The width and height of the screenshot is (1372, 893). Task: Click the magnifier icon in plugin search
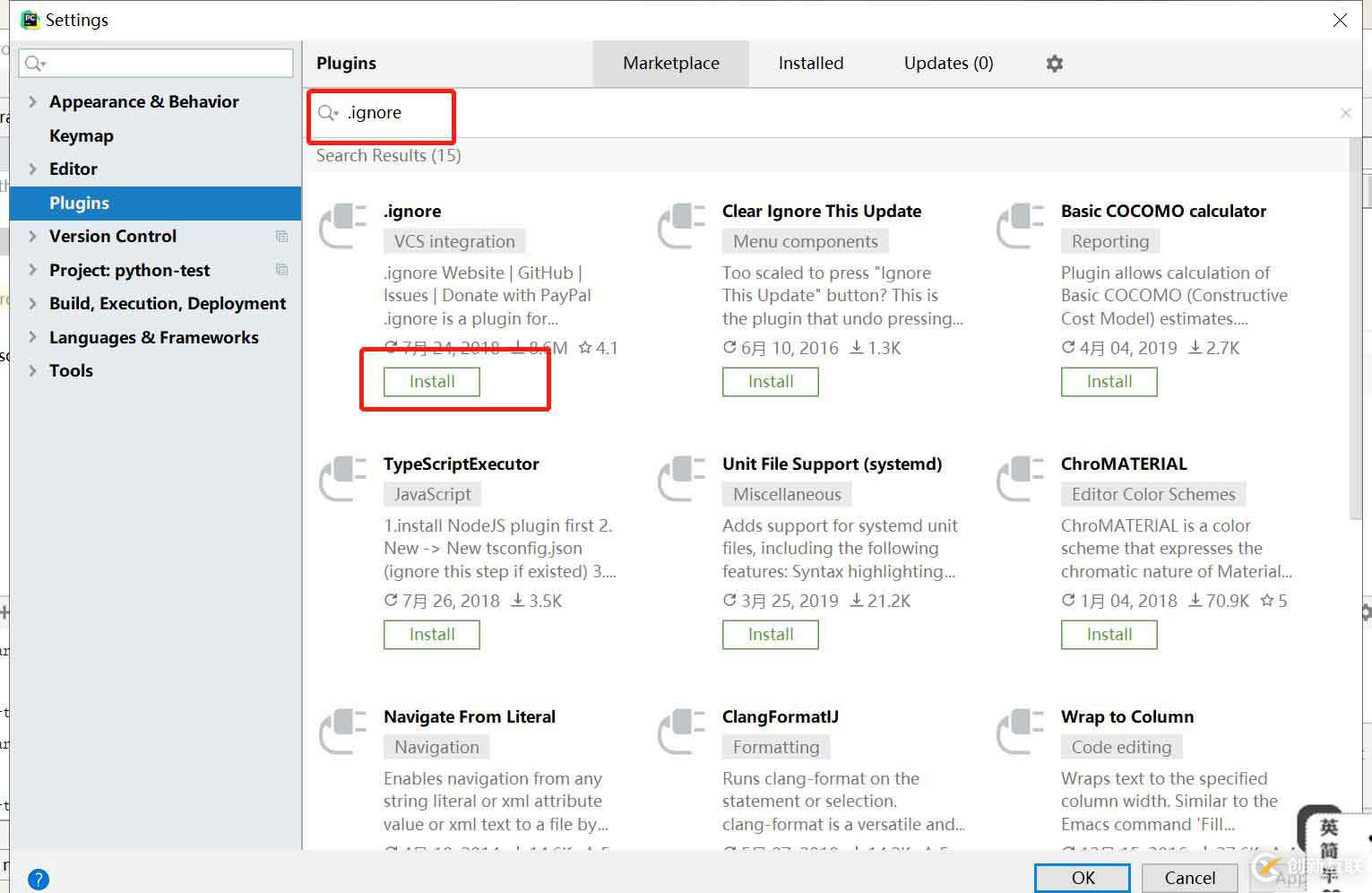(328, 113)
